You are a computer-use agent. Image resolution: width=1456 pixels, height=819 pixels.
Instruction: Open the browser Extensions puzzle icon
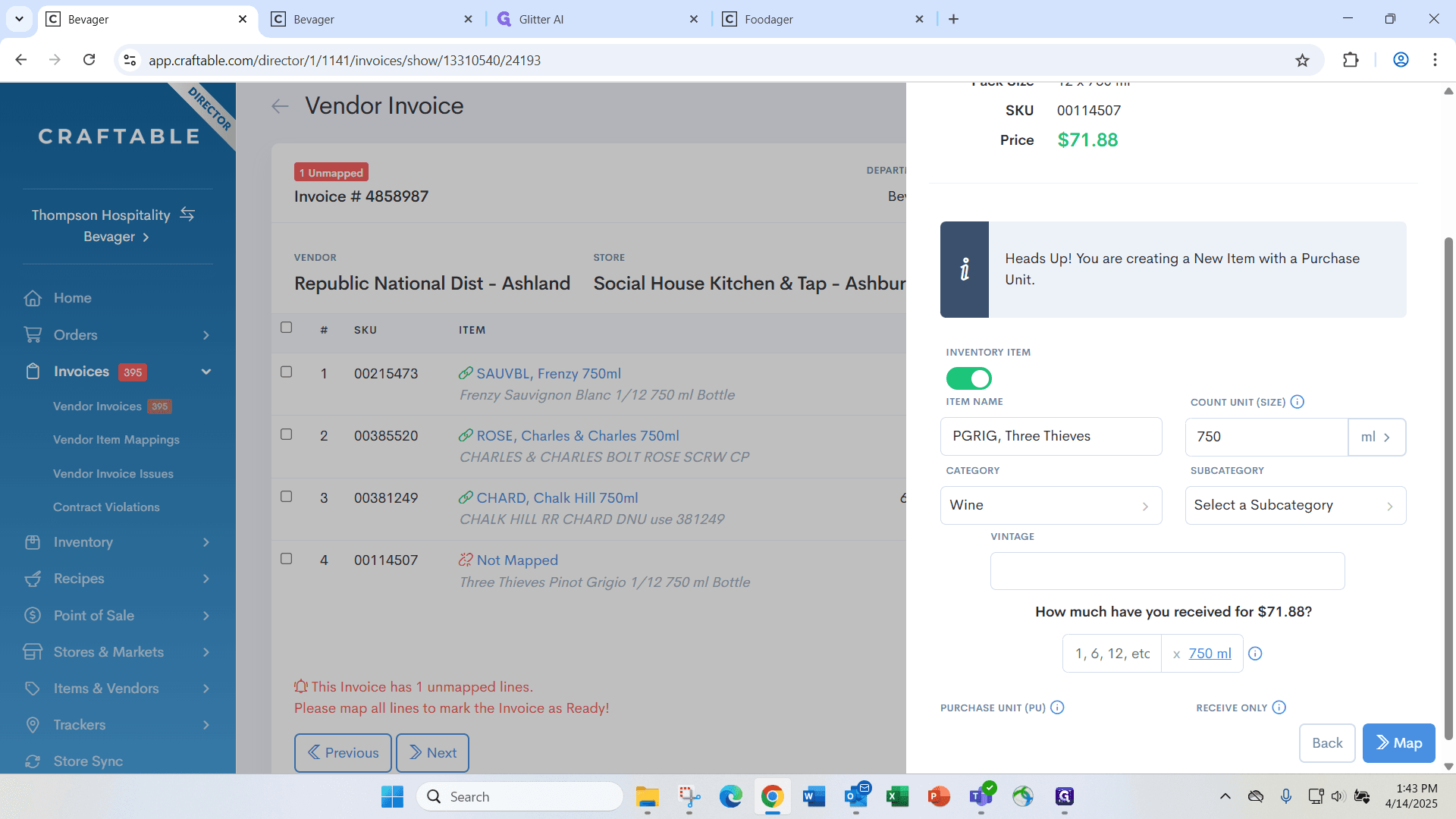[x=1351, y=60]
